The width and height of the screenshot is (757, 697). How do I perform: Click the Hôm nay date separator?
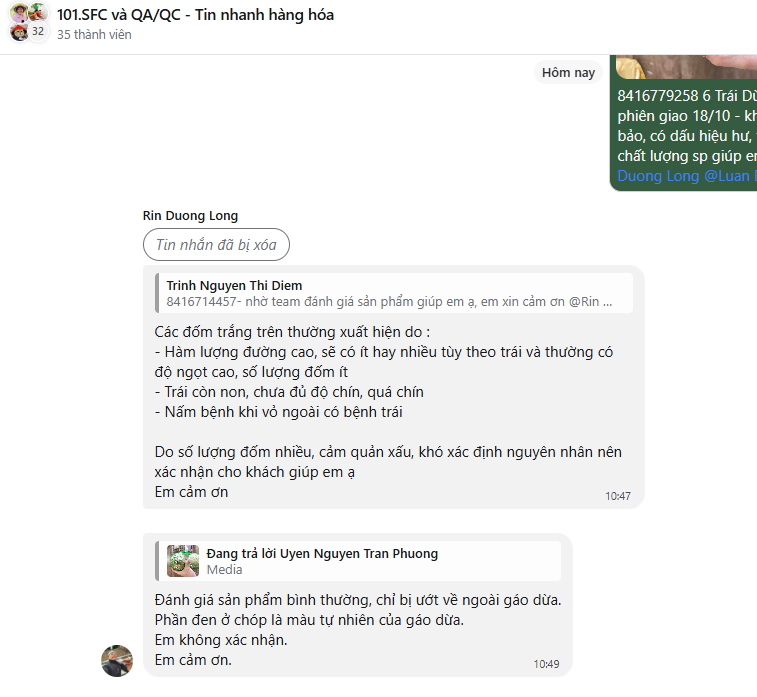tap(568, 72)
